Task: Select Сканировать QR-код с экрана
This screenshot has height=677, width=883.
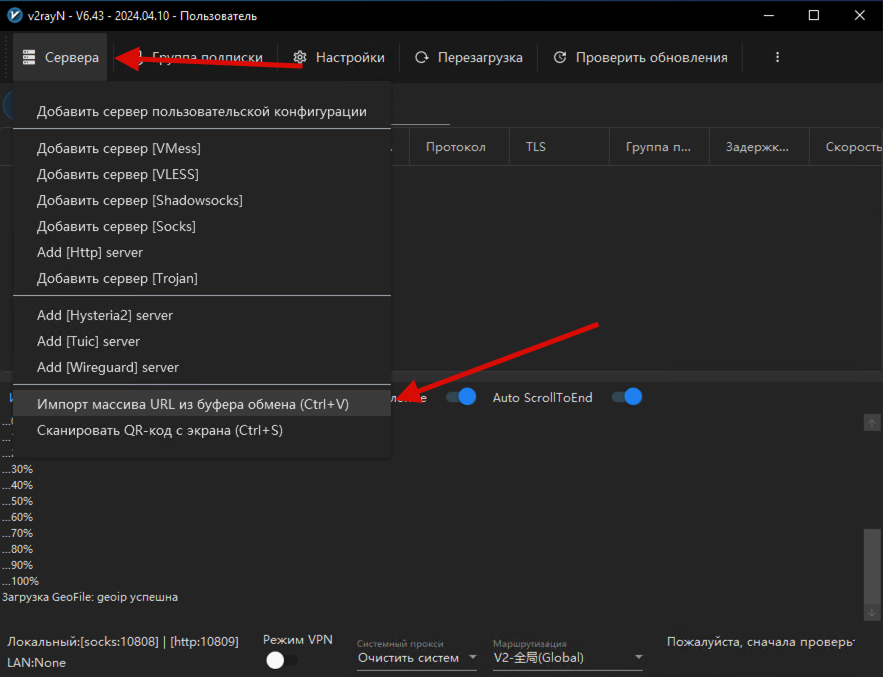Action: coord(202,430)
